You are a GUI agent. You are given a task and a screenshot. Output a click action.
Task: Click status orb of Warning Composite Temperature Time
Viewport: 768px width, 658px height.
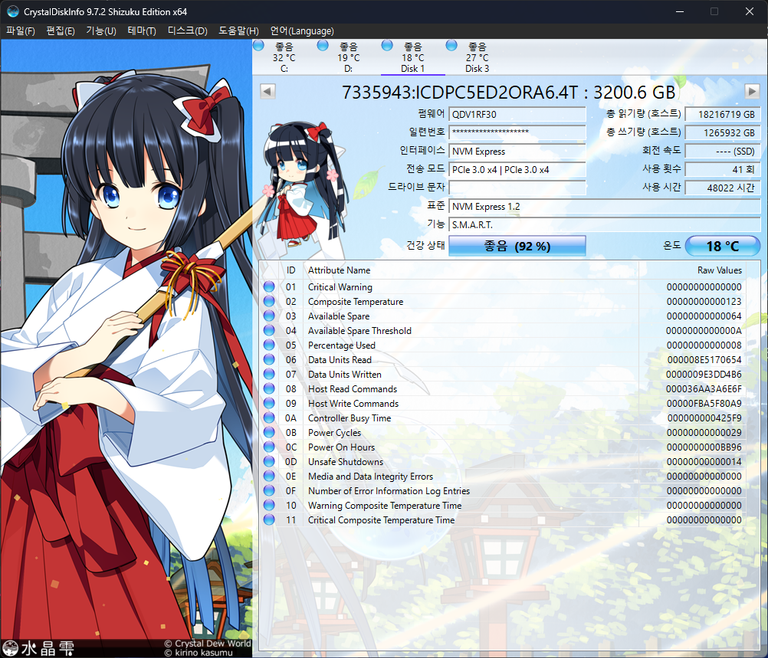coord(269,505)
